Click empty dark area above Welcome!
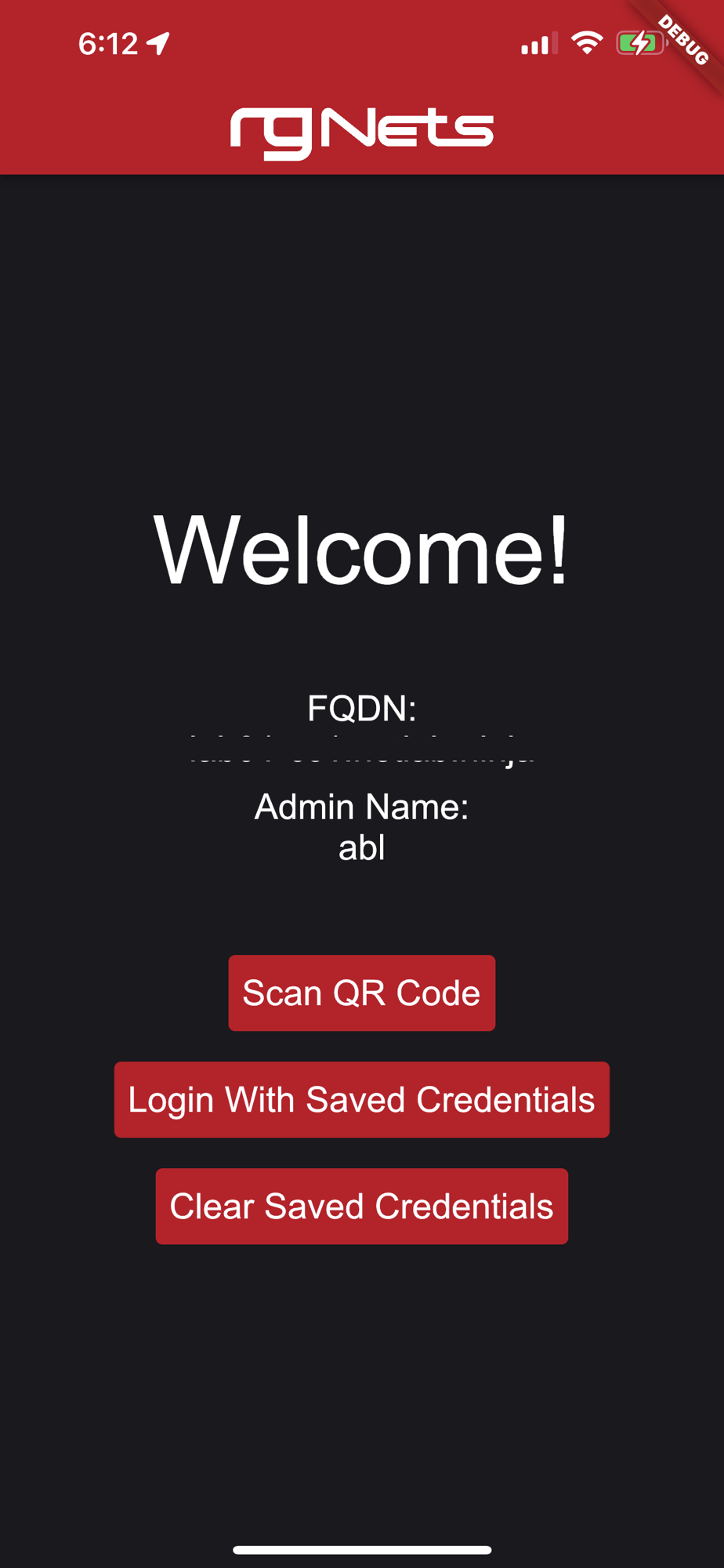The width and height of the screenshot is (724, 1568). point(361,337)
